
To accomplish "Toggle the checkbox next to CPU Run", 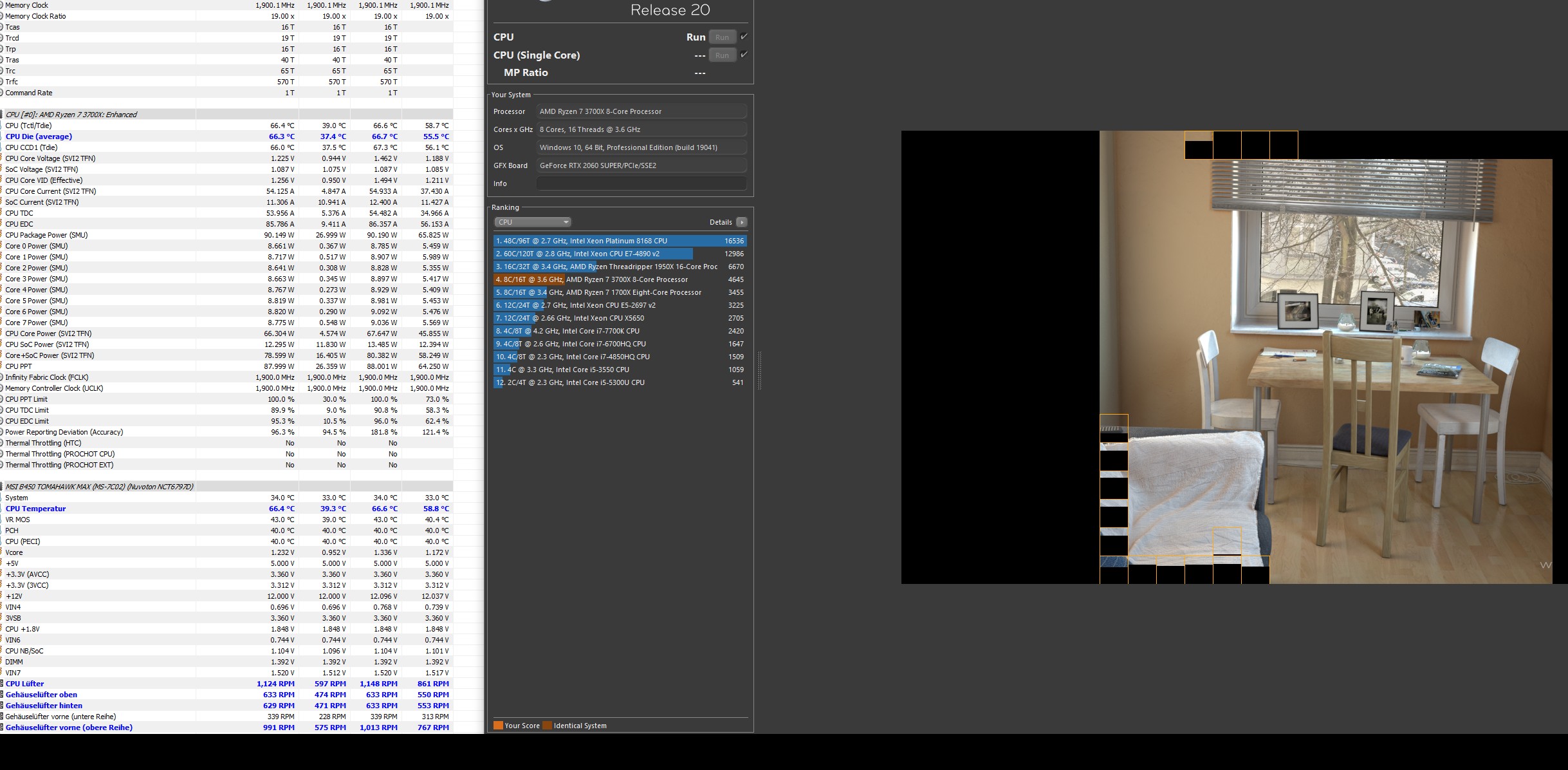I will pos(744,37).
